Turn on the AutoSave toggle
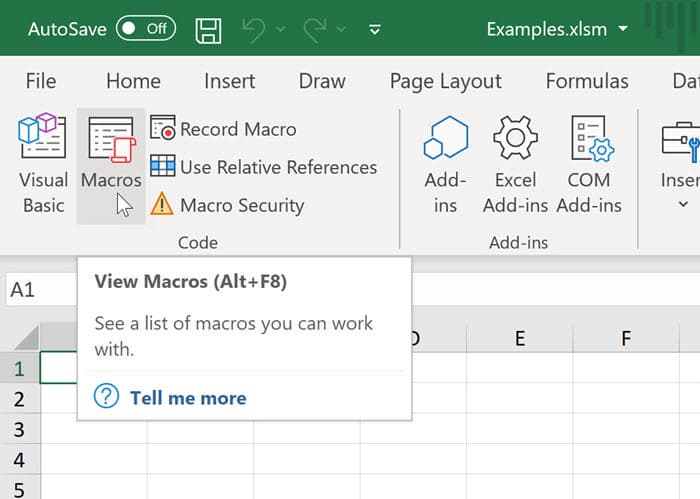 point(146,29)
